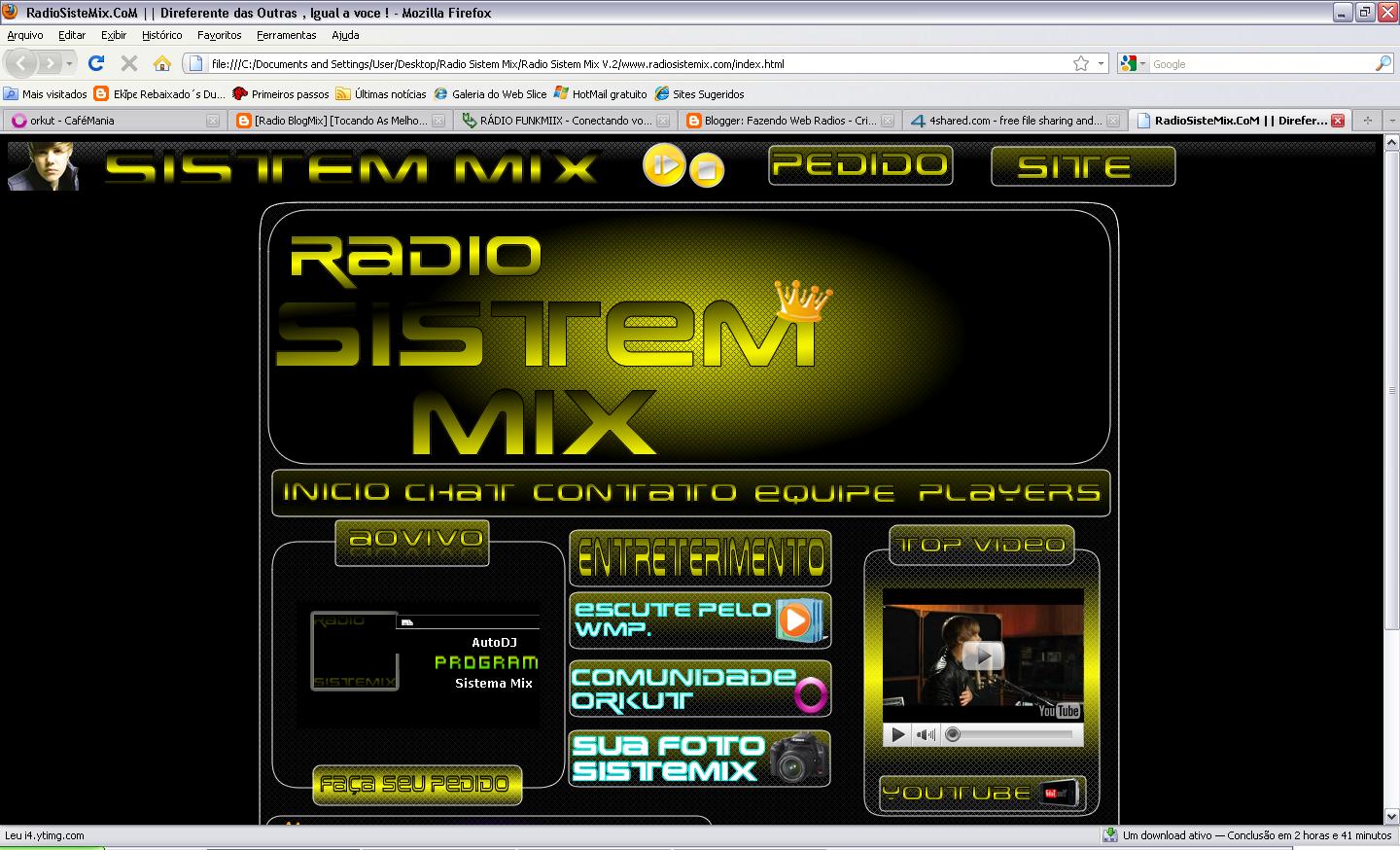Close the Radio BlogMix tab
The image size is (1400, 850).
437,121
